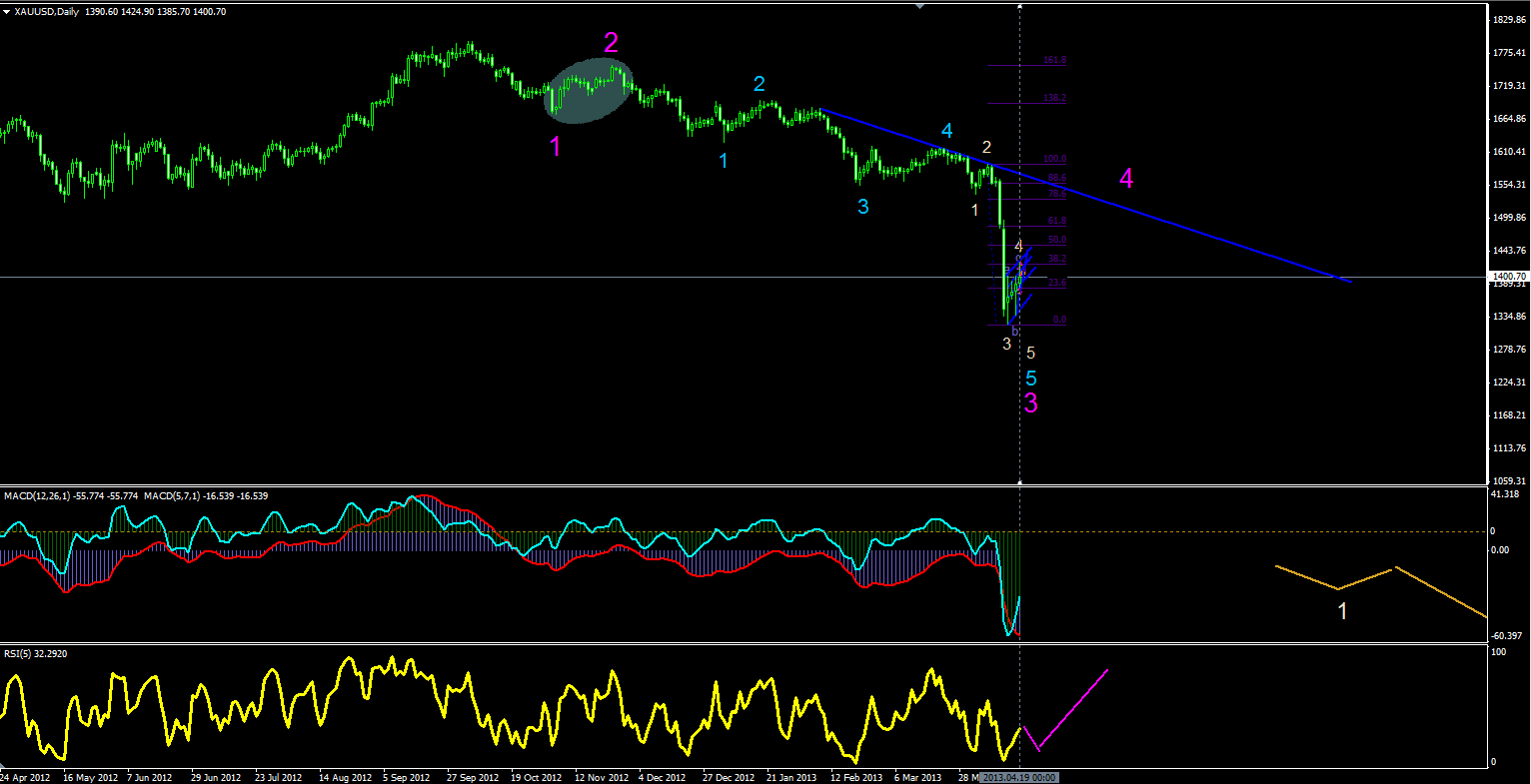
Task: Click the 1059.31 price axis label
Action: click(1509, 481)
